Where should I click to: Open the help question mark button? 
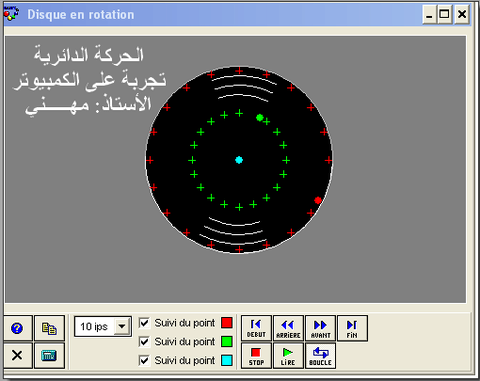[17, 328]
